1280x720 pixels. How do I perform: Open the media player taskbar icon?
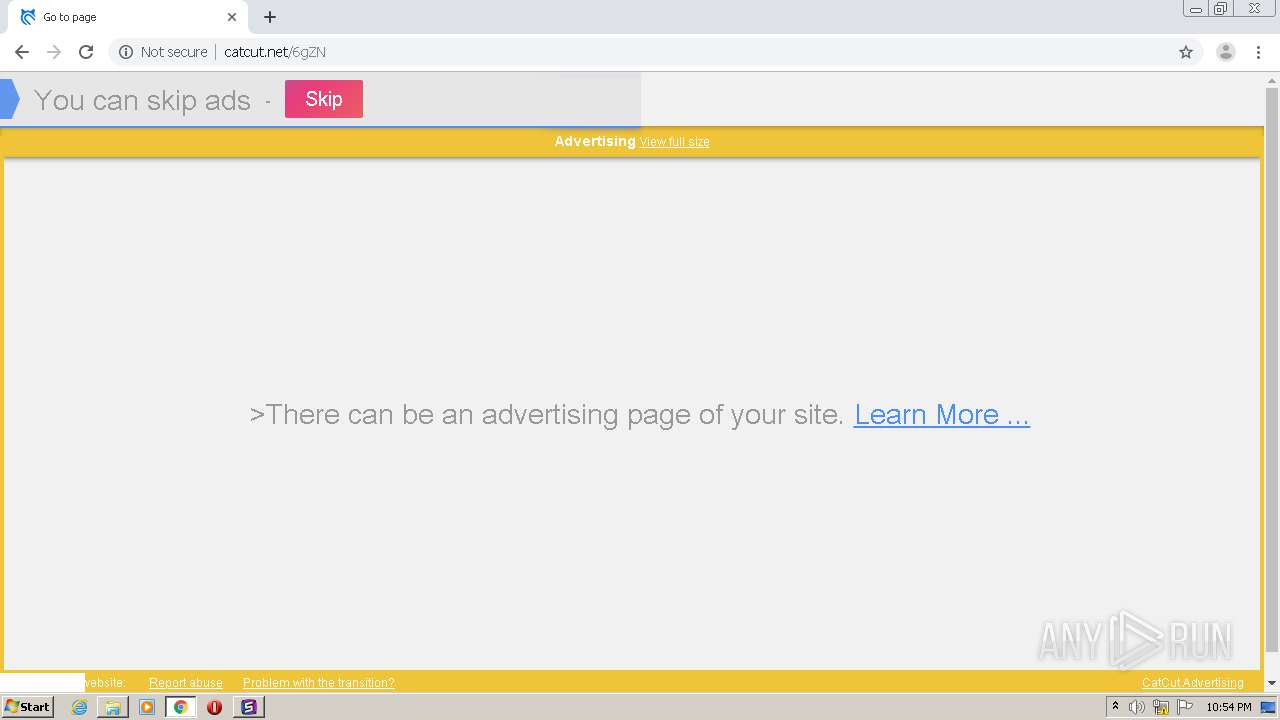click(x=147, y=707)
